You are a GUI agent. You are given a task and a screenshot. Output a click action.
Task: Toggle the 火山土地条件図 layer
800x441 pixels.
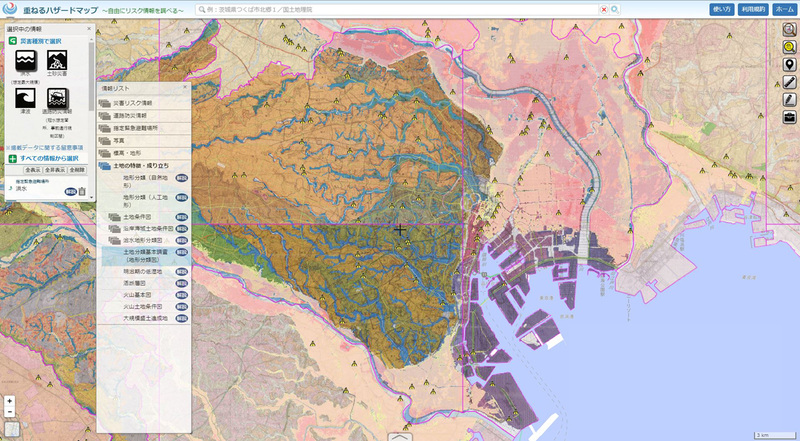click(x=142, y=307)
